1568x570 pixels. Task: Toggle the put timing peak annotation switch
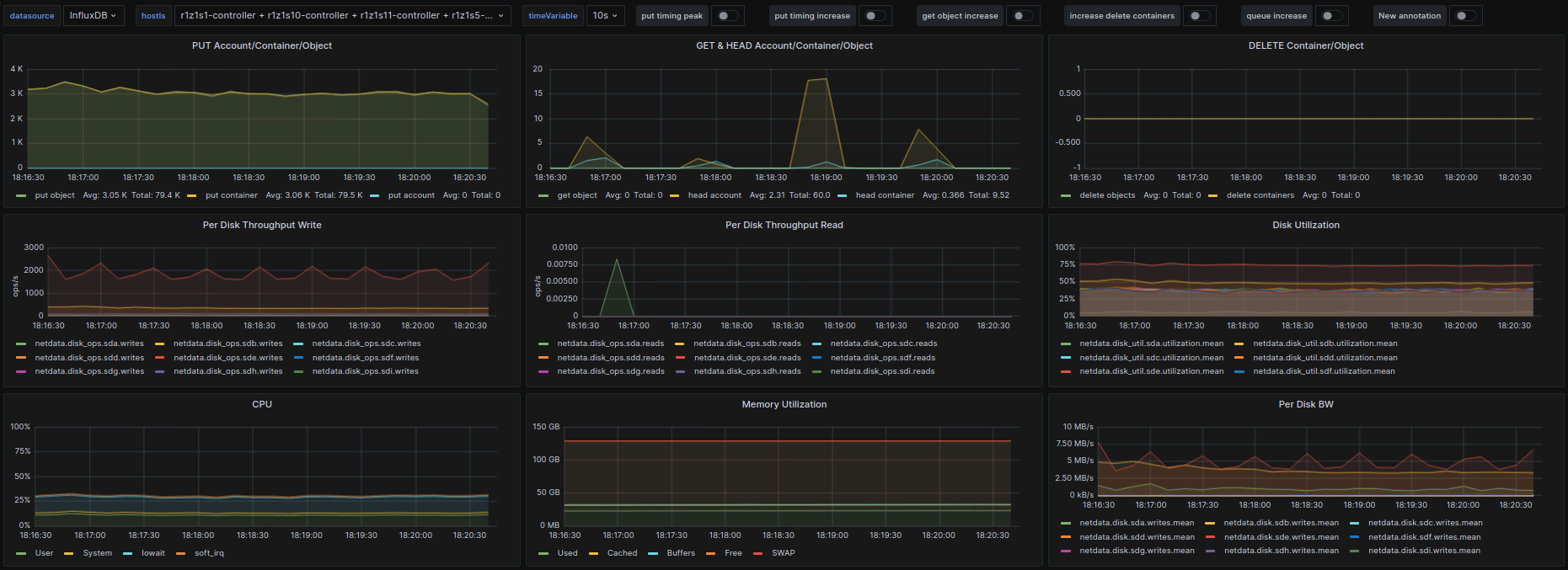[727, 16]
